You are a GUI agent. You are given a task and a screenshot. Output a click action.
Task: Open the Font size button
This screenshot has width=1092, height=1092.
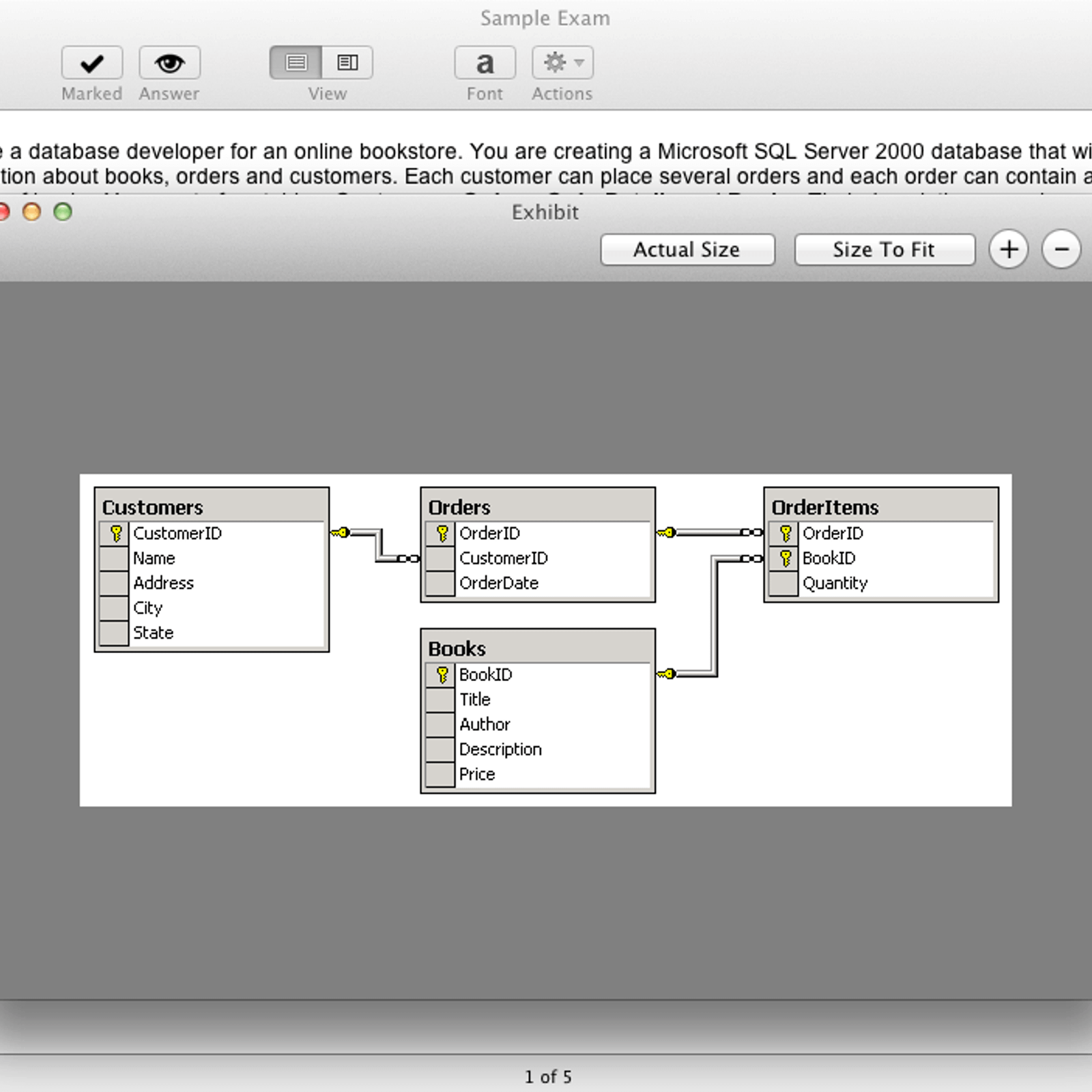(x=485, y=63)
